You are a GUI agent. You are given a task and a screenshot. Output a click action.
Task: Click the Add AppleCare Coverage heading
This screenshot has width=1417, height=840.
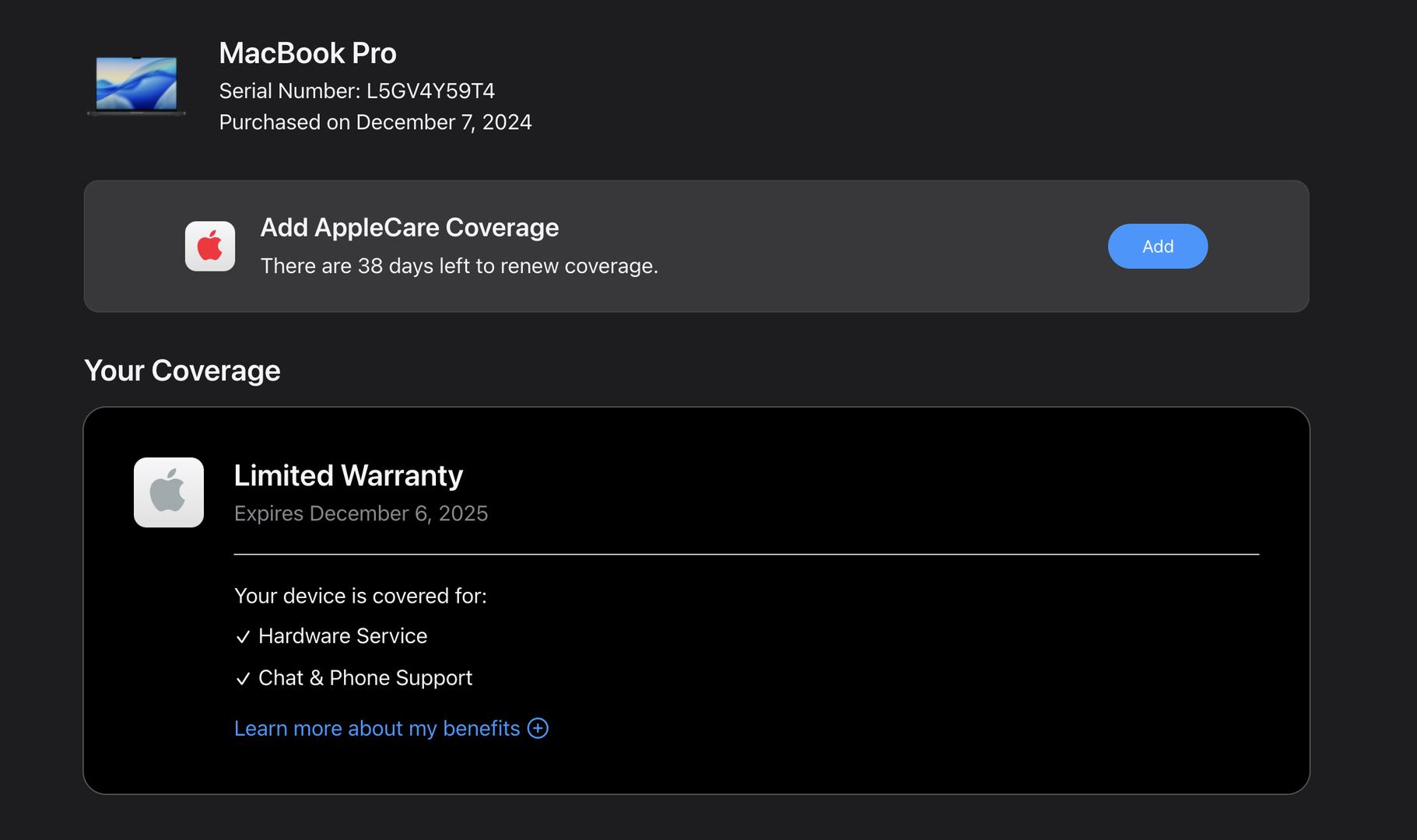tap(409, 227)
